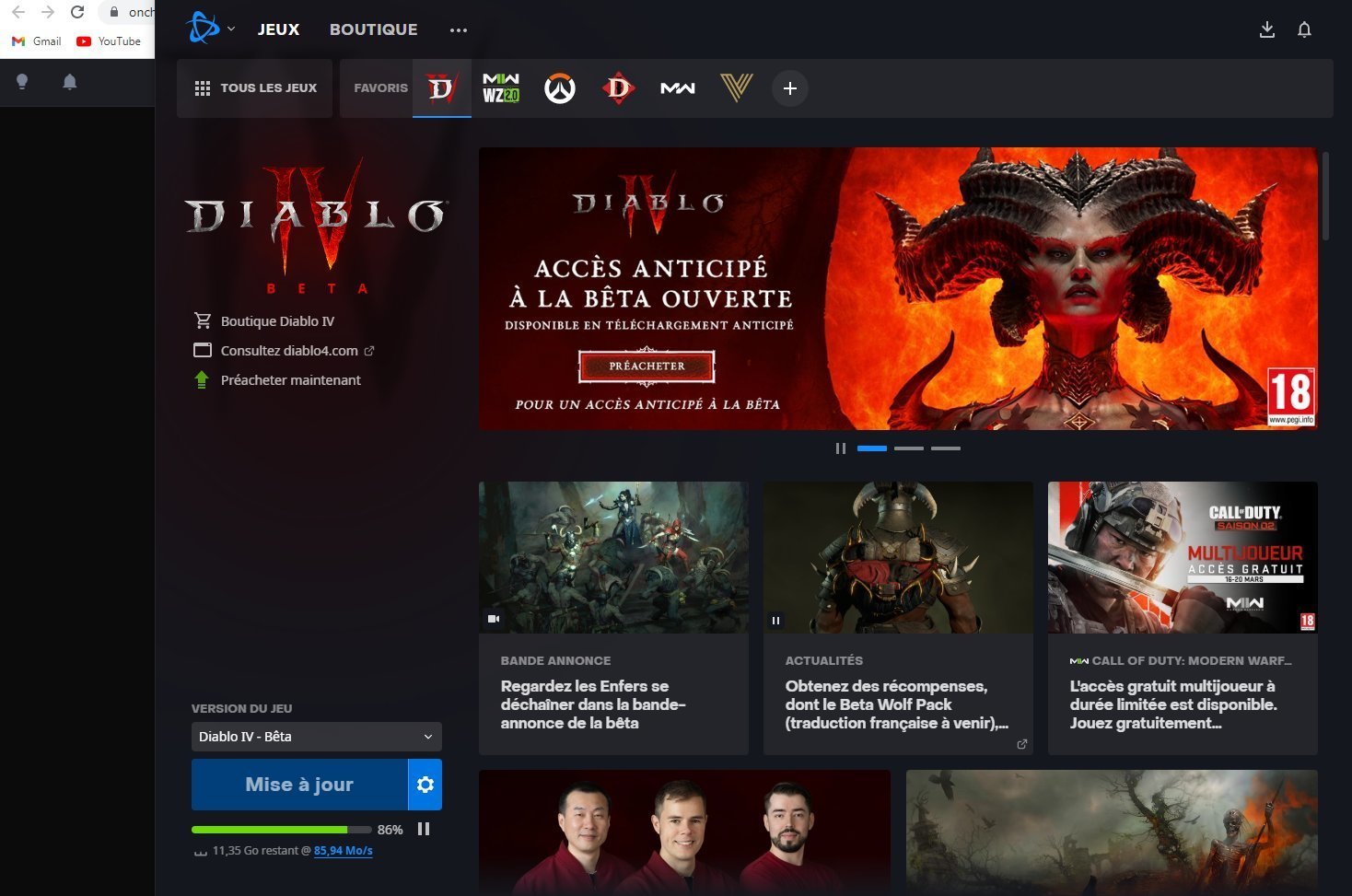The height and width of the screenshot is (896, 1352).
Task: Click the 86% download progress bar
Action: point(282,830)
